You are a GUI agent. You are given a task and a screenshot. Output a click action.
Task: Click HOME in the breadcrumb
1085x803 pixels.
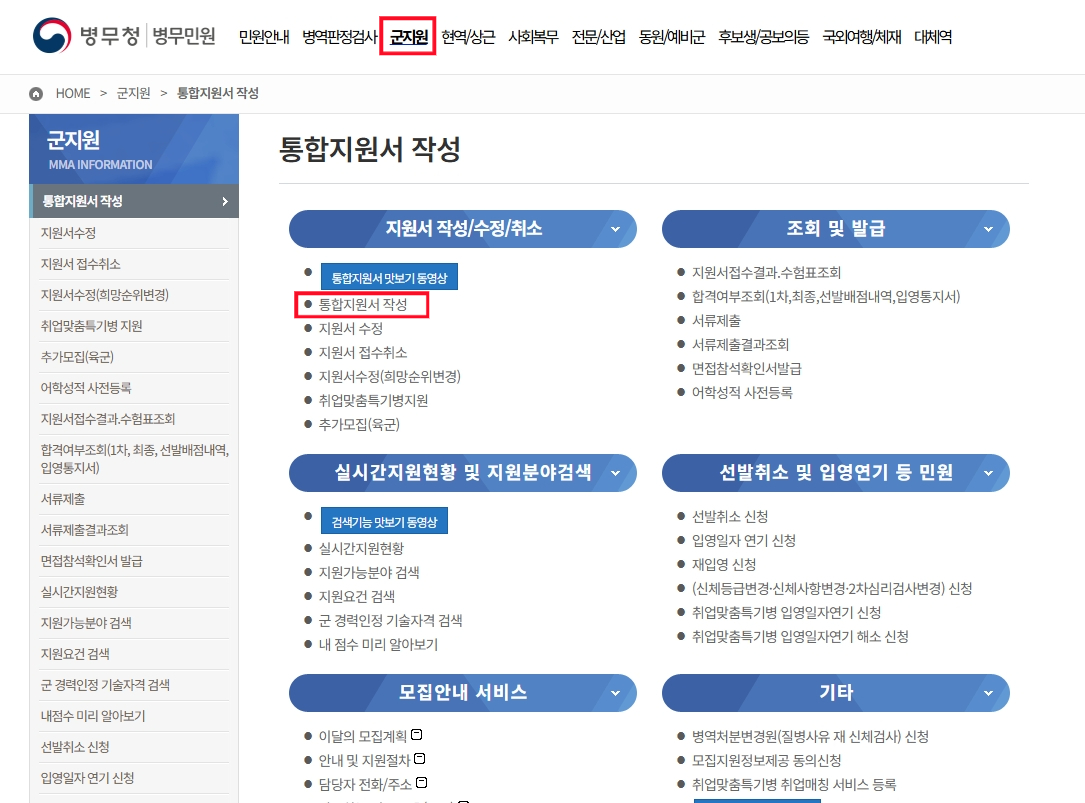[73, 93]
